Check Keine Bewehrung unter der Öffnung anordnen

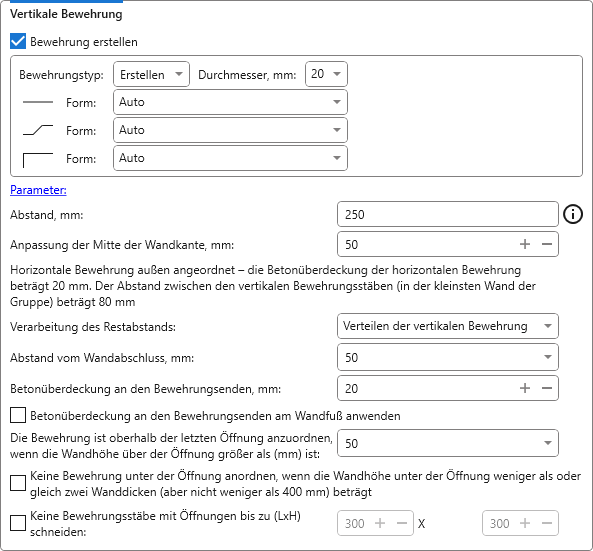[18, 483]
